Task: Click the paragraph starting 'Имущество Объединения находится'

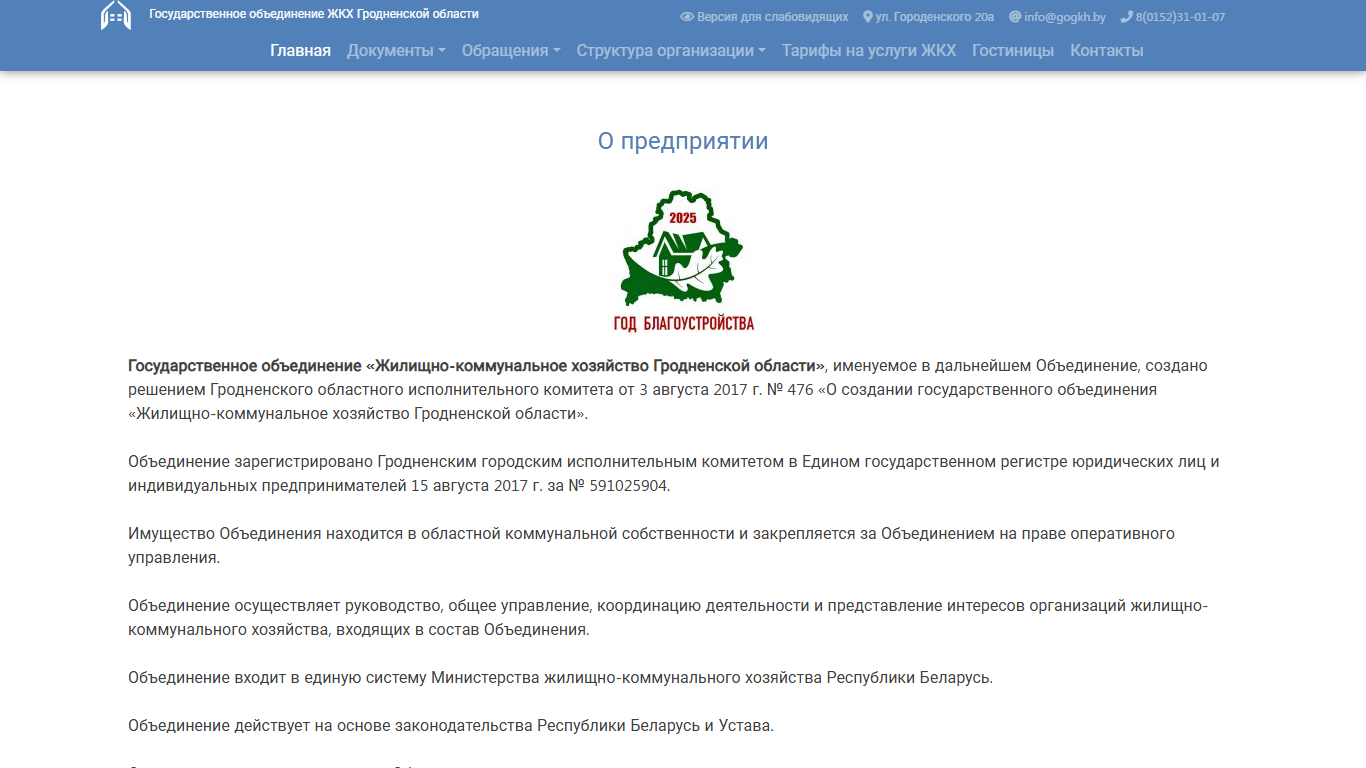Action: pyautogui.click(x=651, y=546)
